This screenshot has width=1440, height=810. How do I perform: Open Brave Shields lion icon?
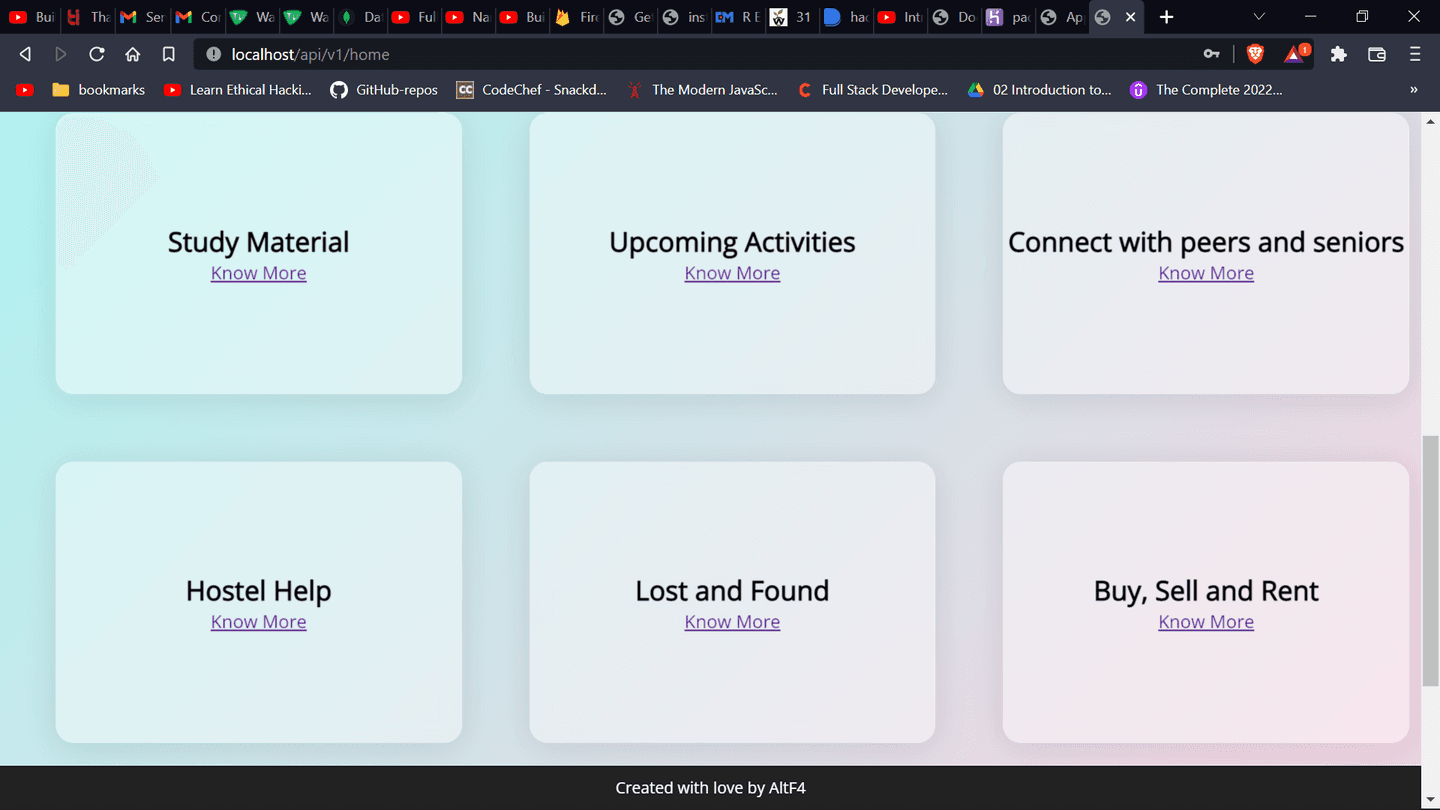pos(1256,54)
